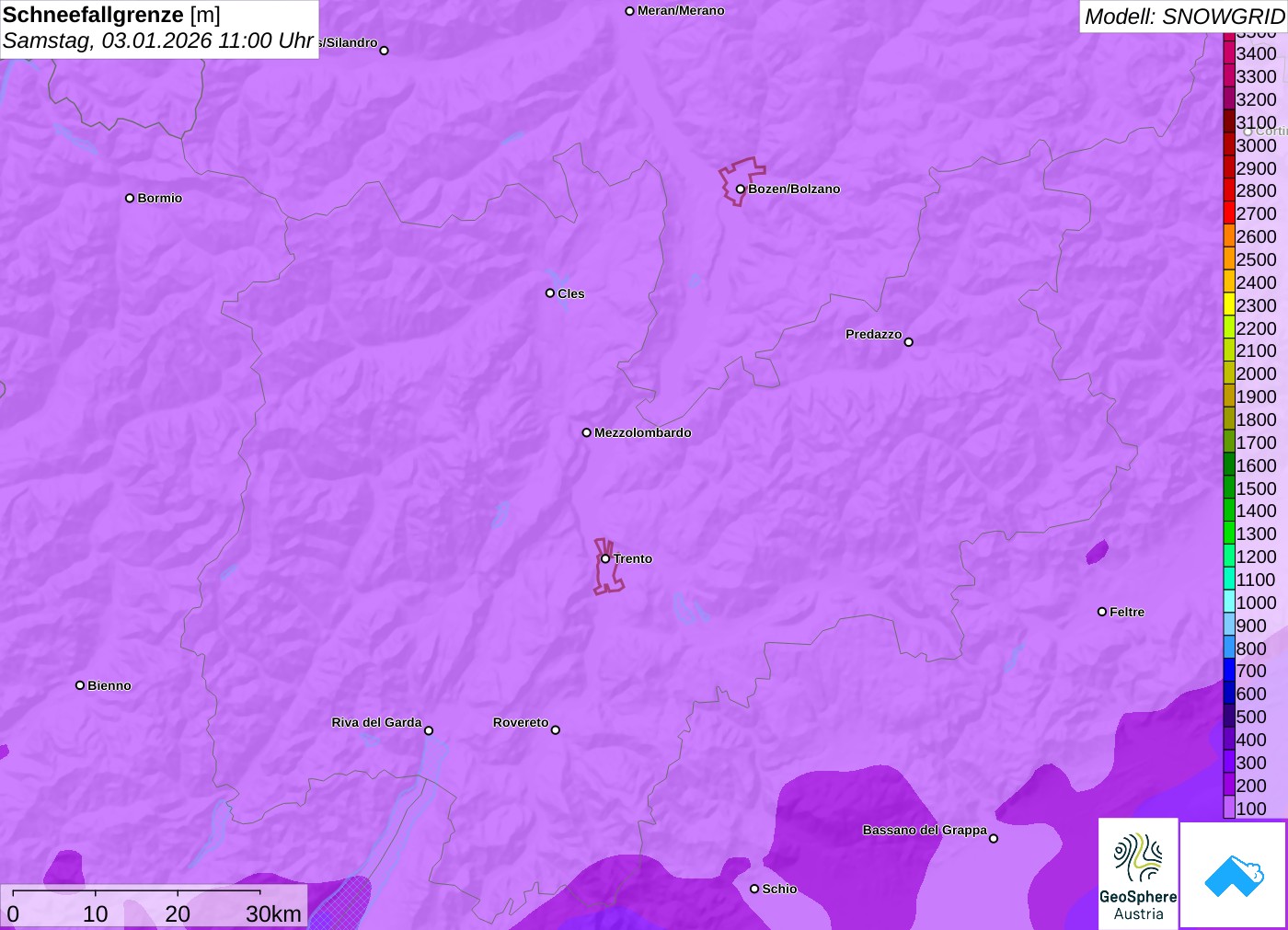Viewport: 1288px width, 930px height.
Task: Click the date "Samstag, 03.01.2026 11:00 Uhr"
Action: point(158,41)
